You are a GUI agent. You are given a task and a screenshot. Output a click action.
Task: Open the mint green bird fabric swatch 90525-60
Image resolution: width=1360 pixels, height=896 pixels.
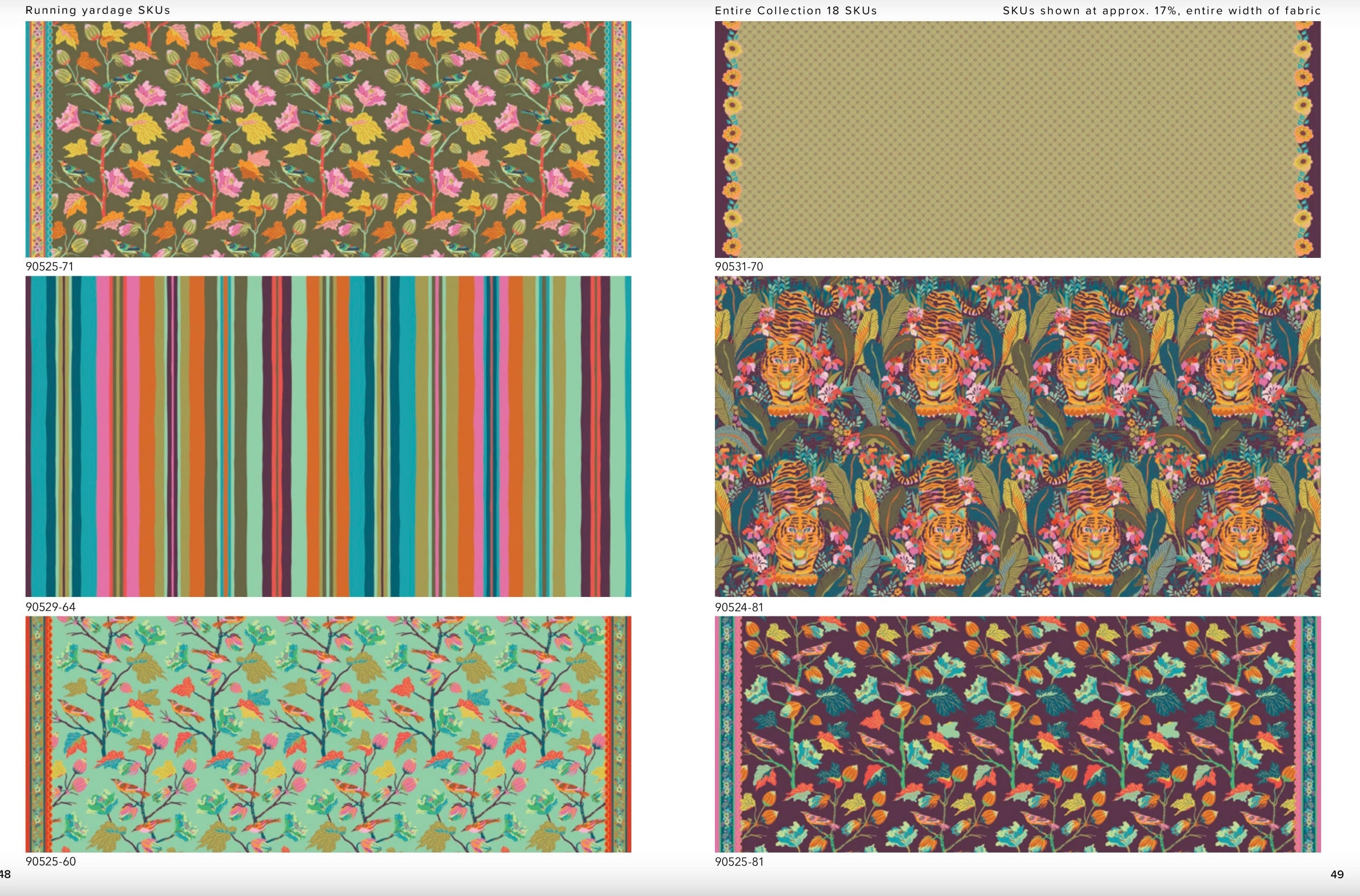coord(328,734)
